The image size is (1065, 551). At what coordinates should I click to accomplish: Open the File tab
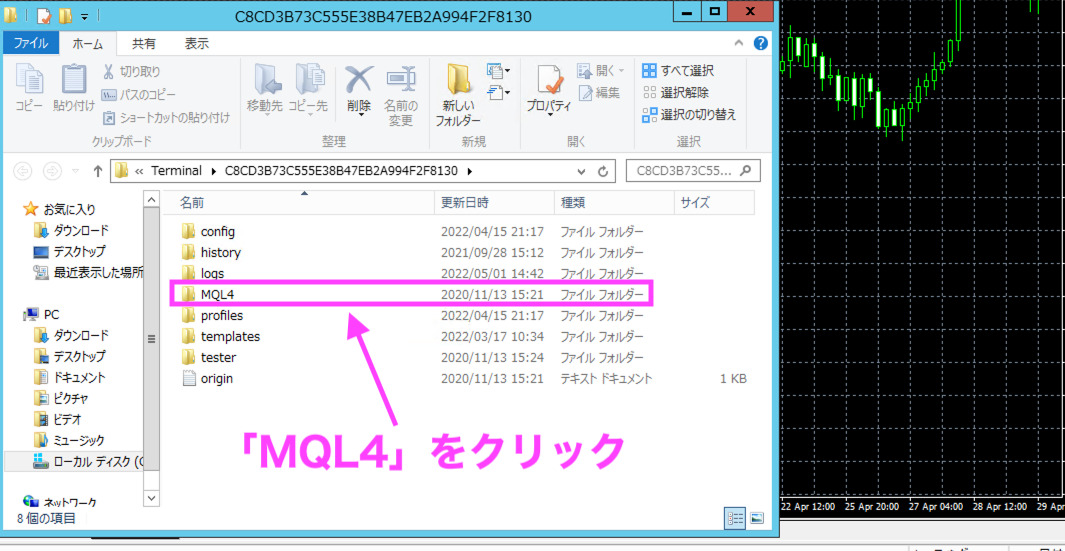tap(30, 44)
